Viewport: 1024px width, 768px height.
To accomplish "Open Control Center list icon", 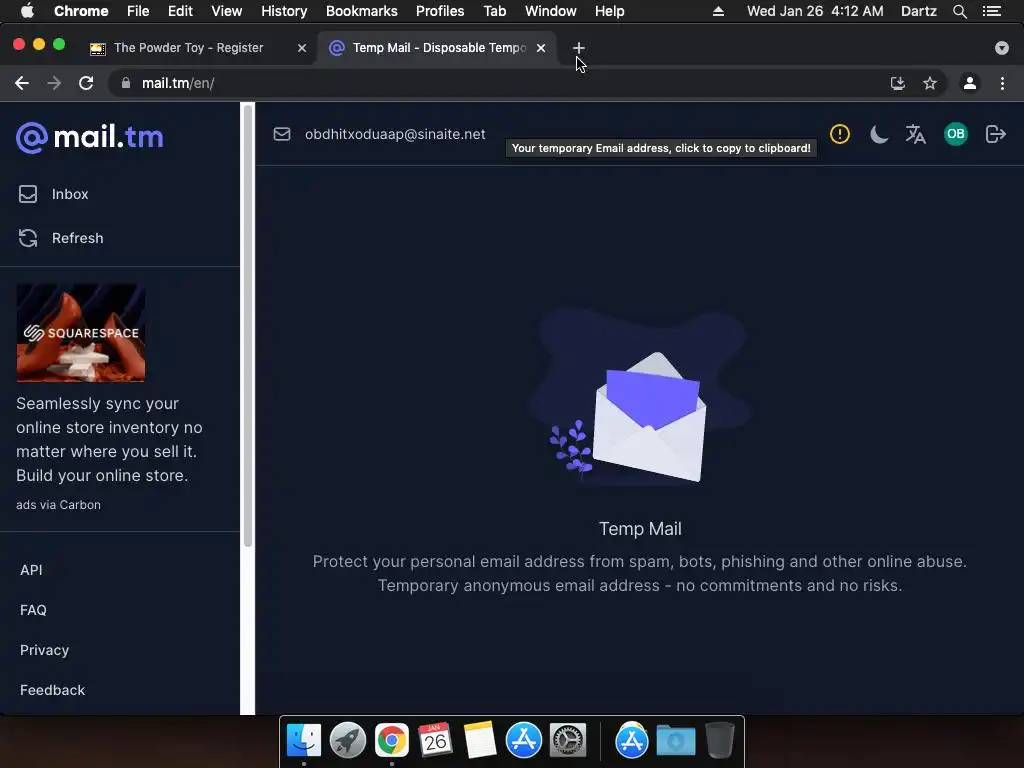I will [x=992, y=11].
